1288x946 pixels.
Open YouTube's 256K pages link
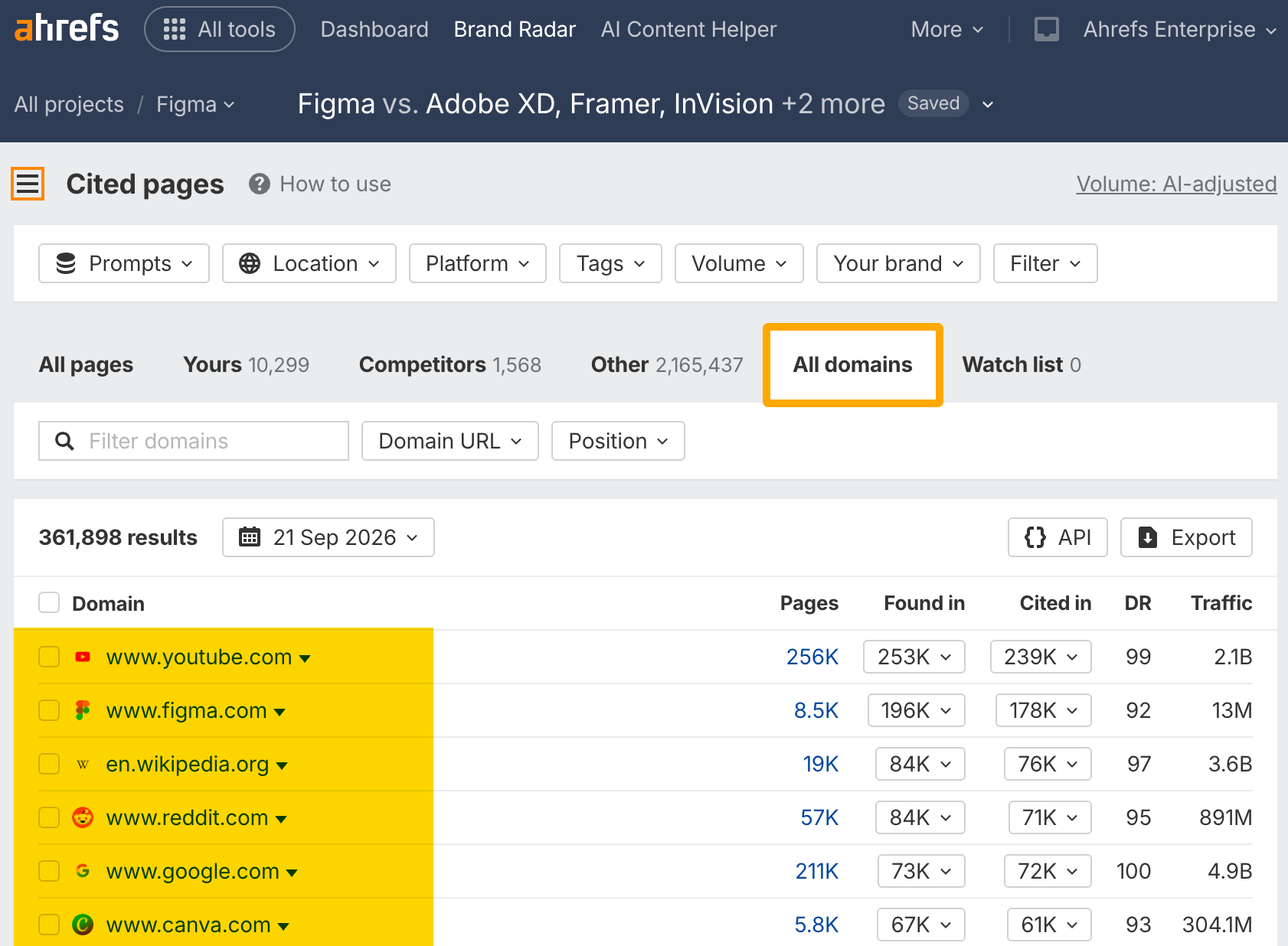(x=812, y=657)
